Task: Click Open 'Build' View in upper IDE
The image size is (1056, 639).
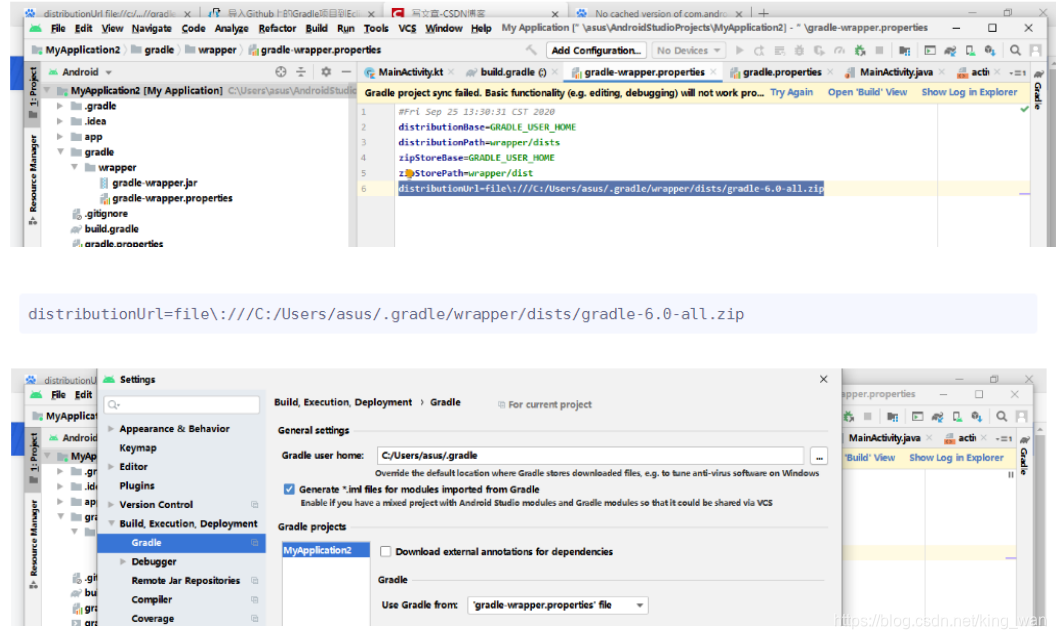Action: click(867, 92)
